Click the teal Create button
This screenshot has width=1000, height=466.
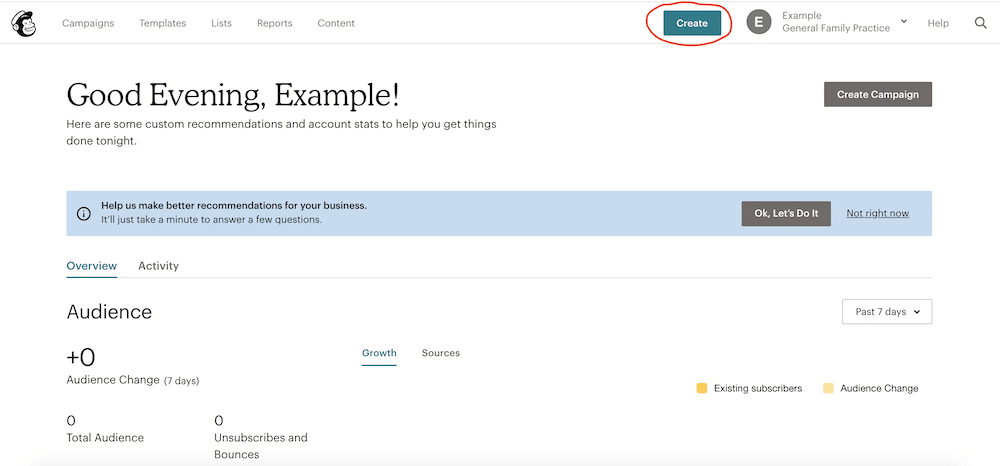point(692,23)
